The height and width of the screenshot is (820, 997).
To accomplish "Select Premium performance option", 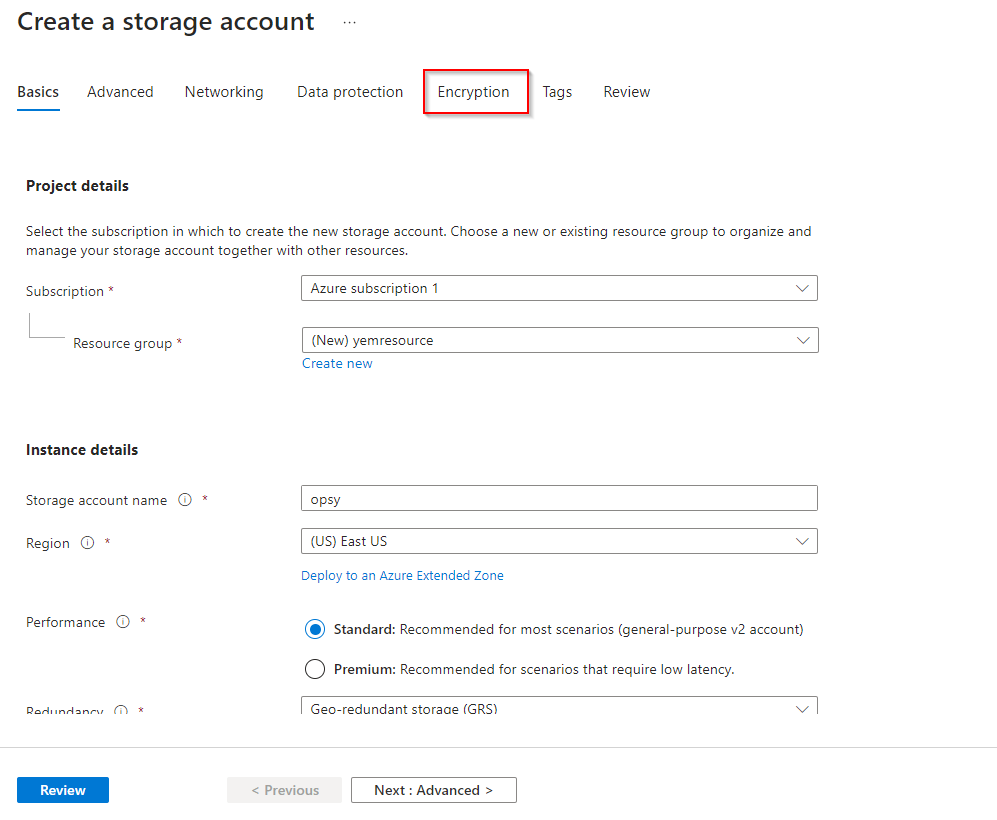I will click(x=315, y=669).
